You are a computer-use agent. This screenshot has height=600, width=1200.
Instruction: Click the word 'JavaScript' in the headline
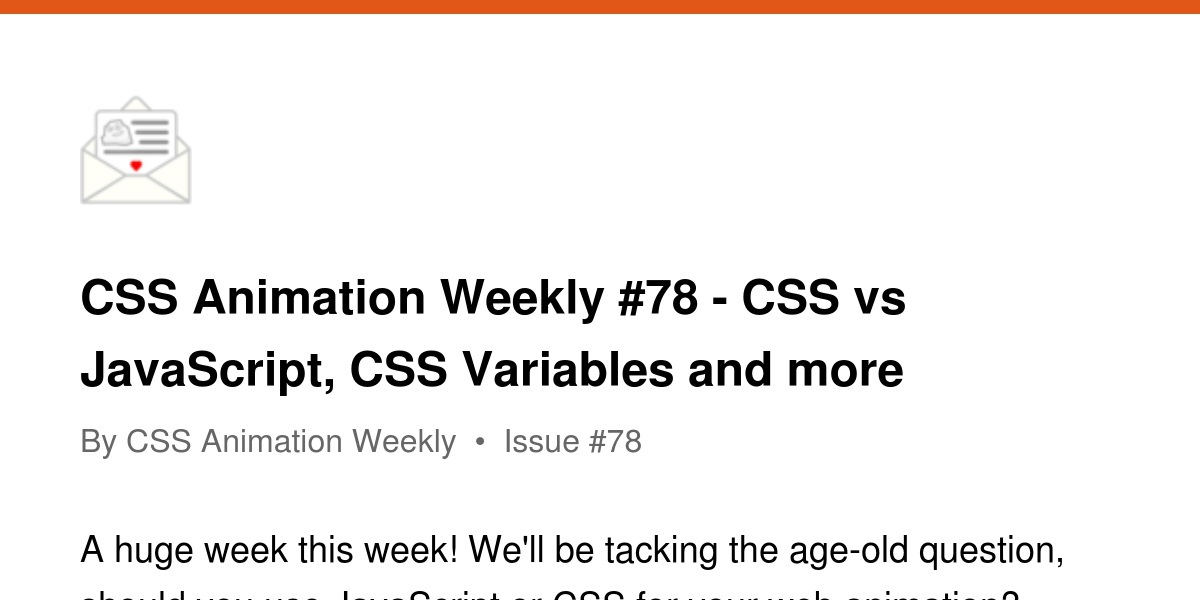[207, 370]
